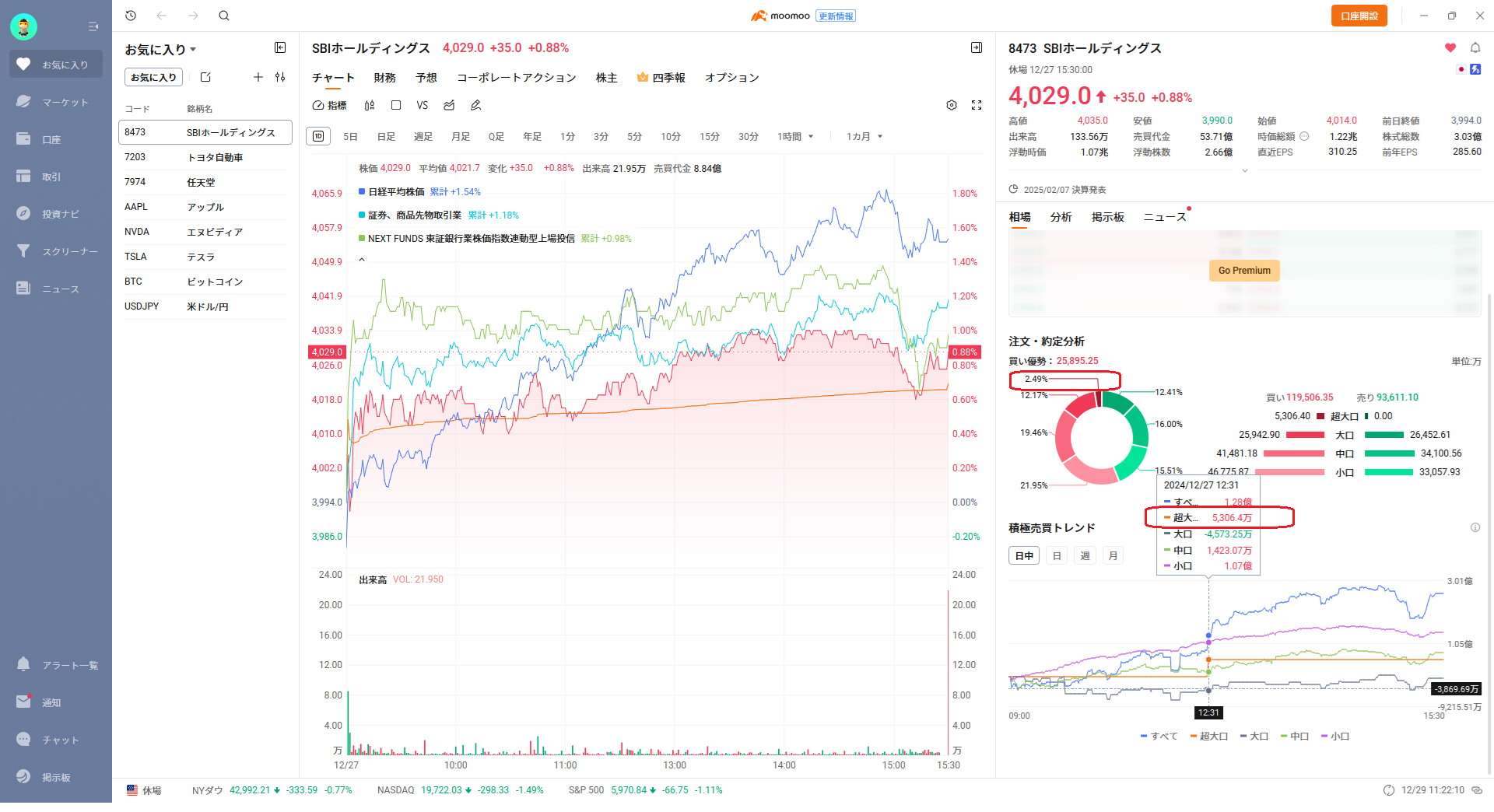Switch right panel to 掲示板 tab
The image size is (1494, 812).
point(1107,217)
